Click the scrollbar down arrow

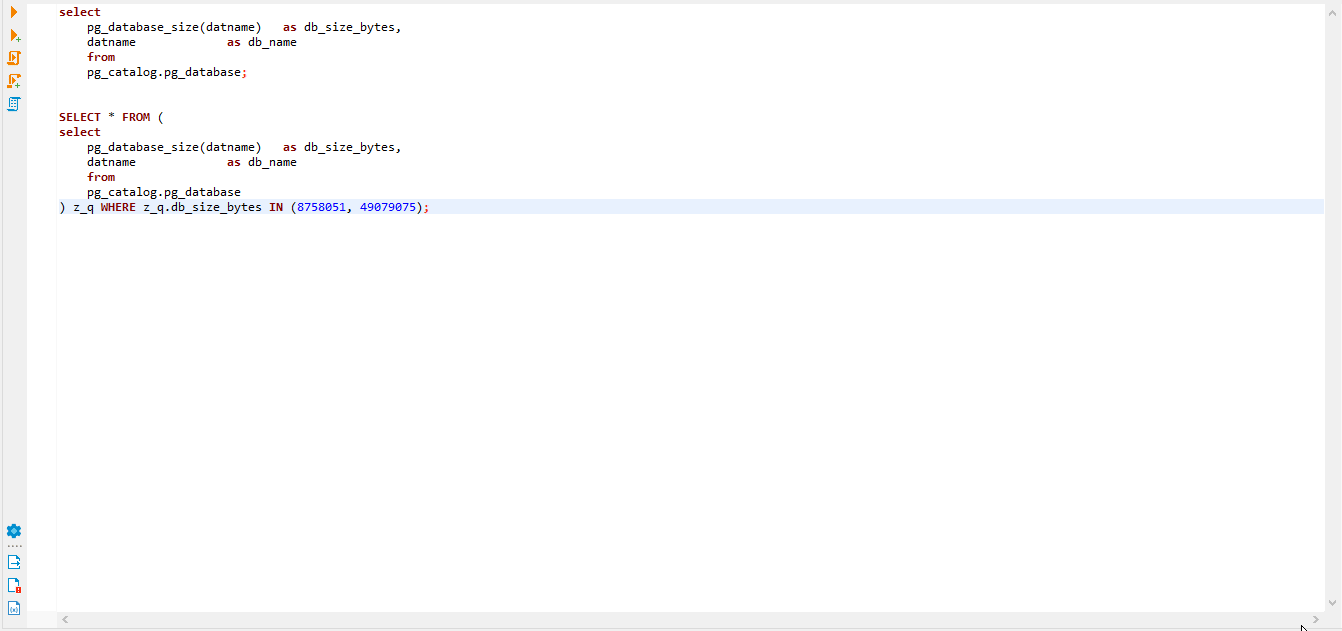[1334, 604]
